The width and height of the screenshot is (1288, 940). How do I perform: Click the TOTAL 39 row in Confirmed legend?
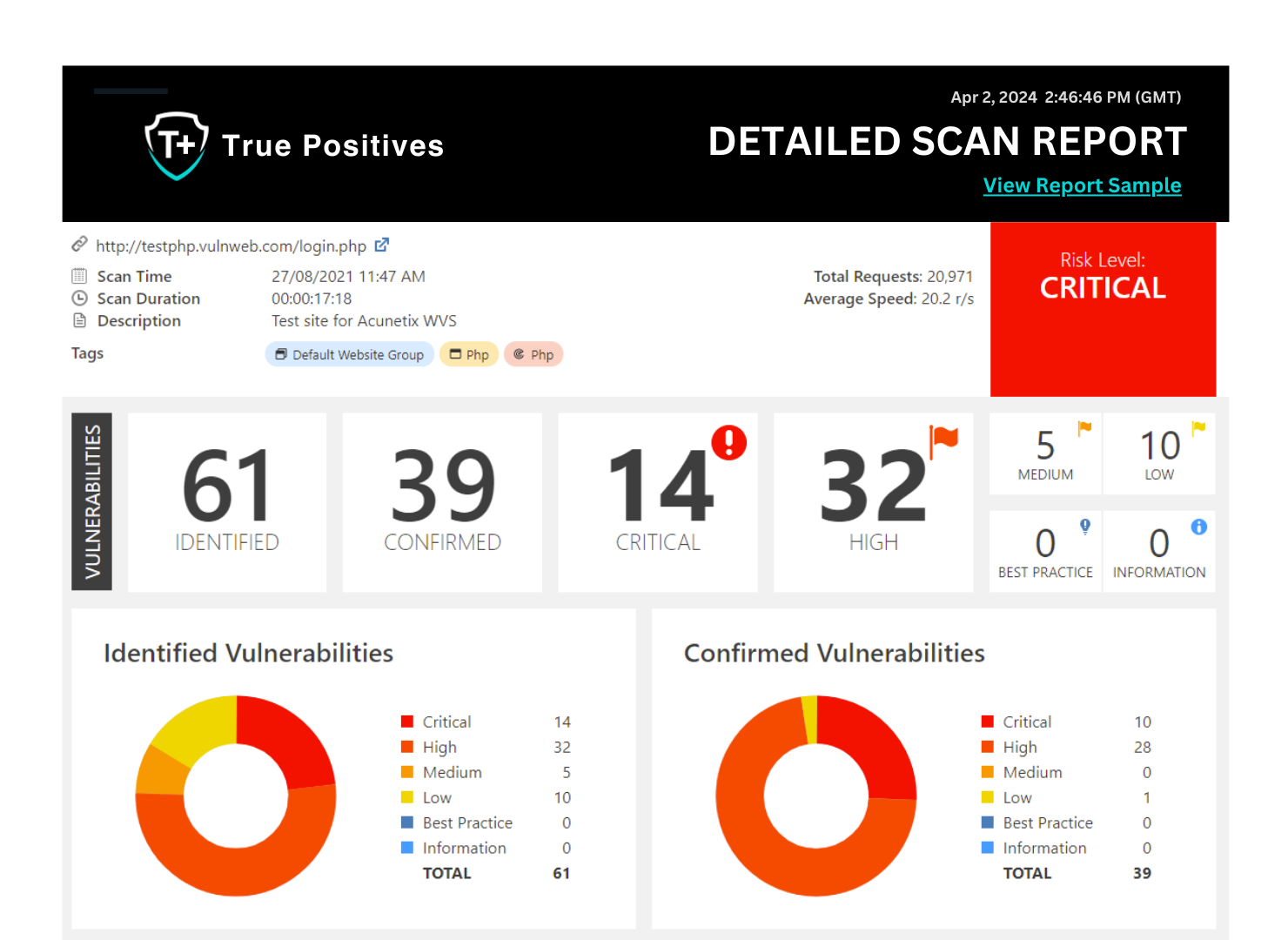coord(1077,873)
